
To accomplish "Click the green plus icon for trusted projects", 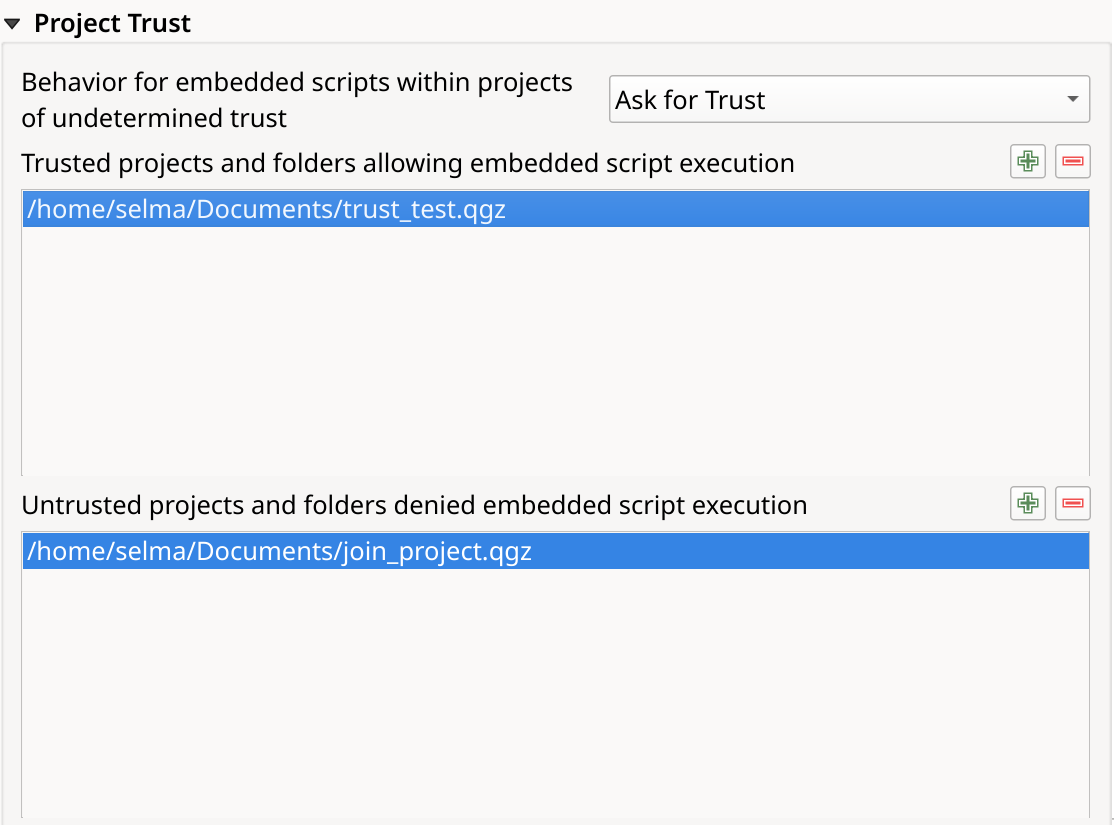I will [1027, 161].
